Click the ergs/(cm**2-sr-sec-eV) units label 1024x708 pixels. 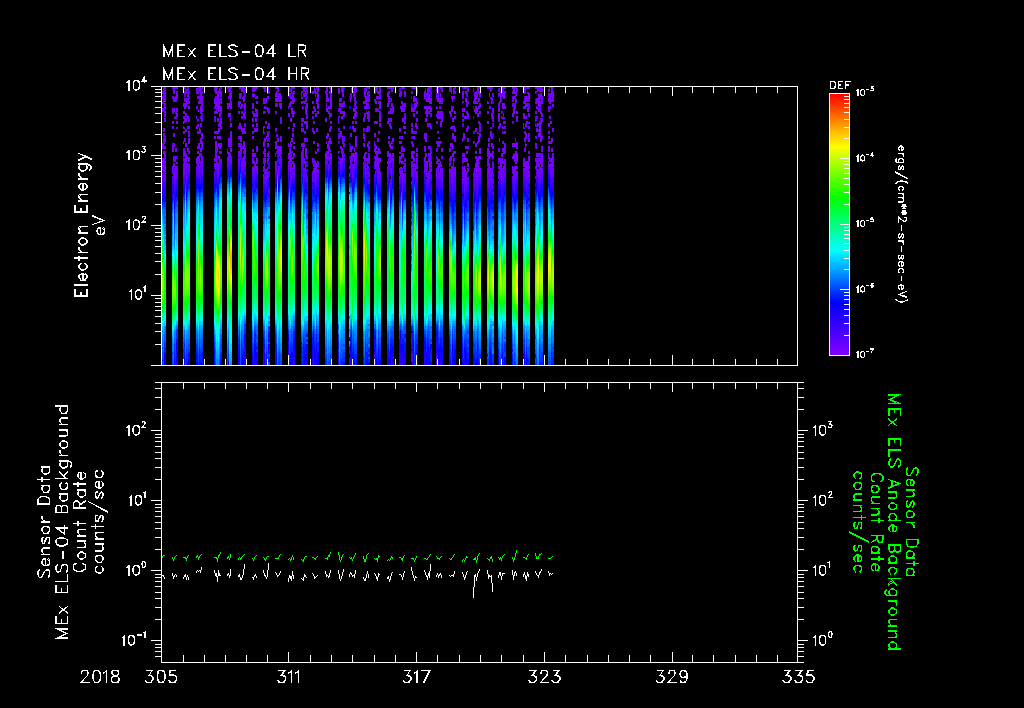902,224
